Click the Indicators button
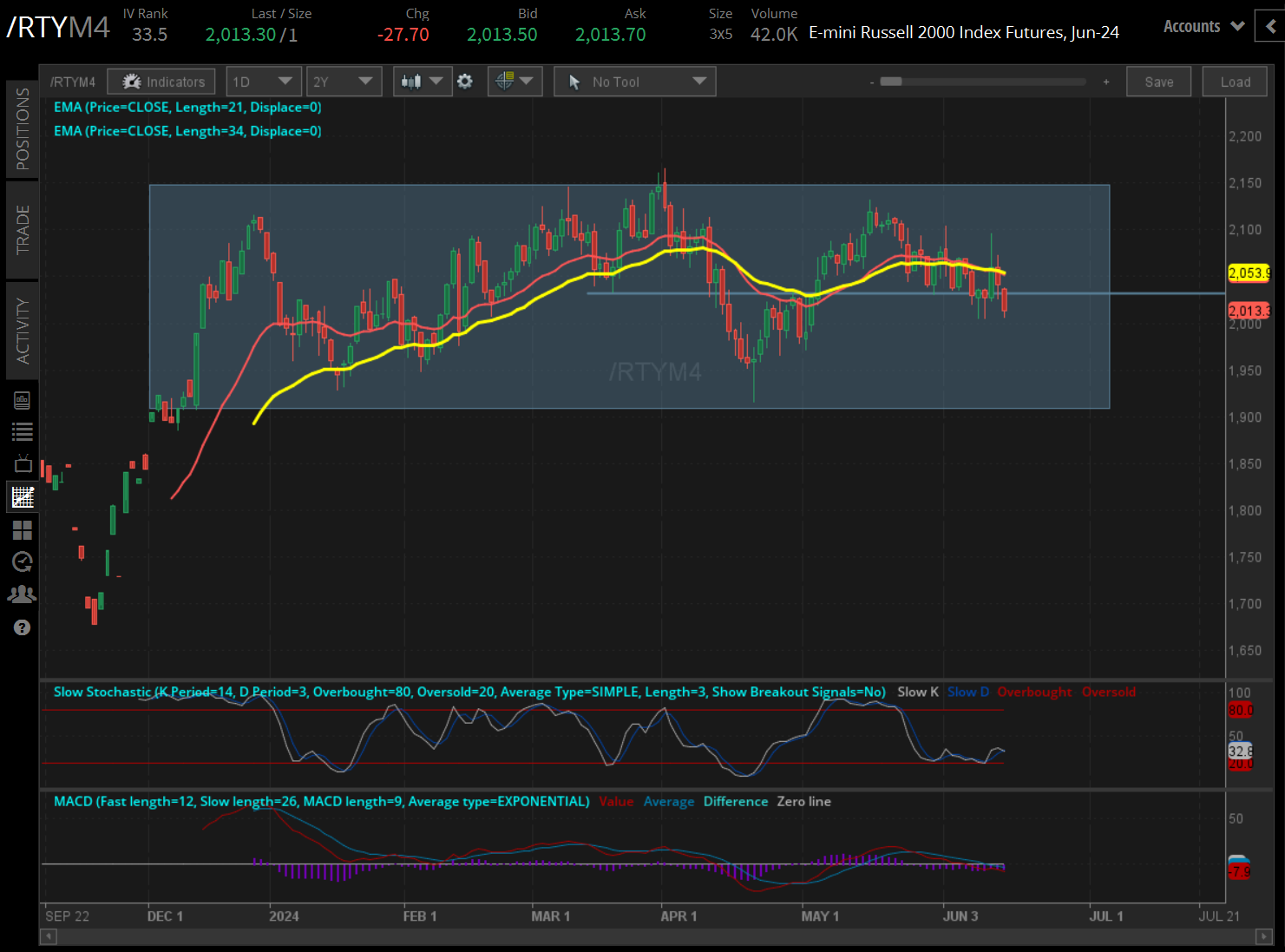The height and width of the screenshot is (952, 1285). [162, 82]
